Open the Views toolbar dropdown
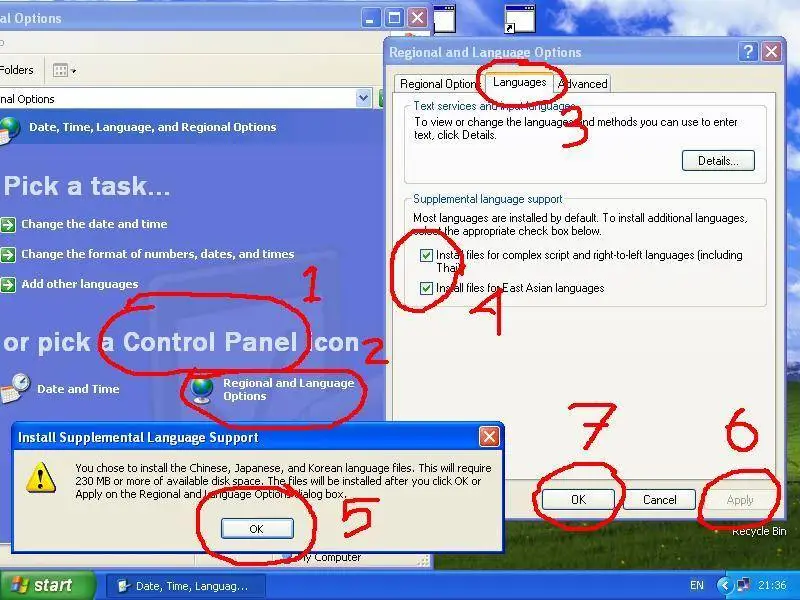This screenshot has height=600, width=800. click(65, 70)
